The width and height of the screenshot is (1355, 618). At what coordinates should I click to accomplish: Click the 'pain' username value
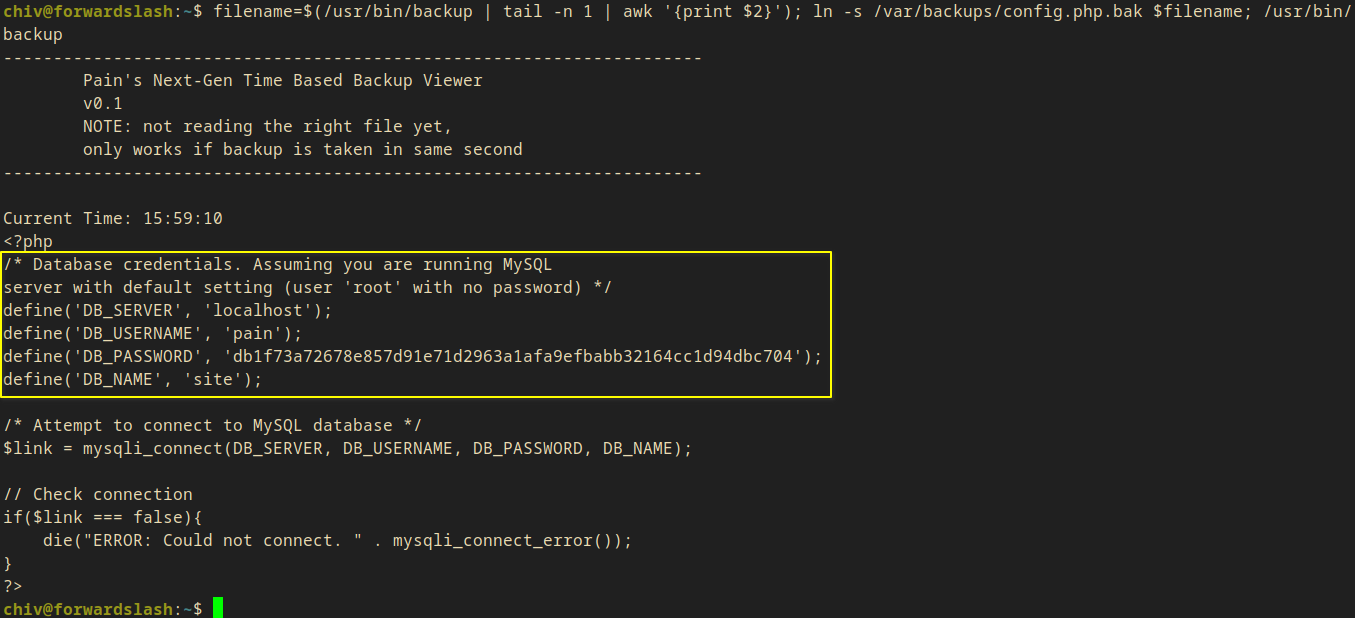pos(258,333)
